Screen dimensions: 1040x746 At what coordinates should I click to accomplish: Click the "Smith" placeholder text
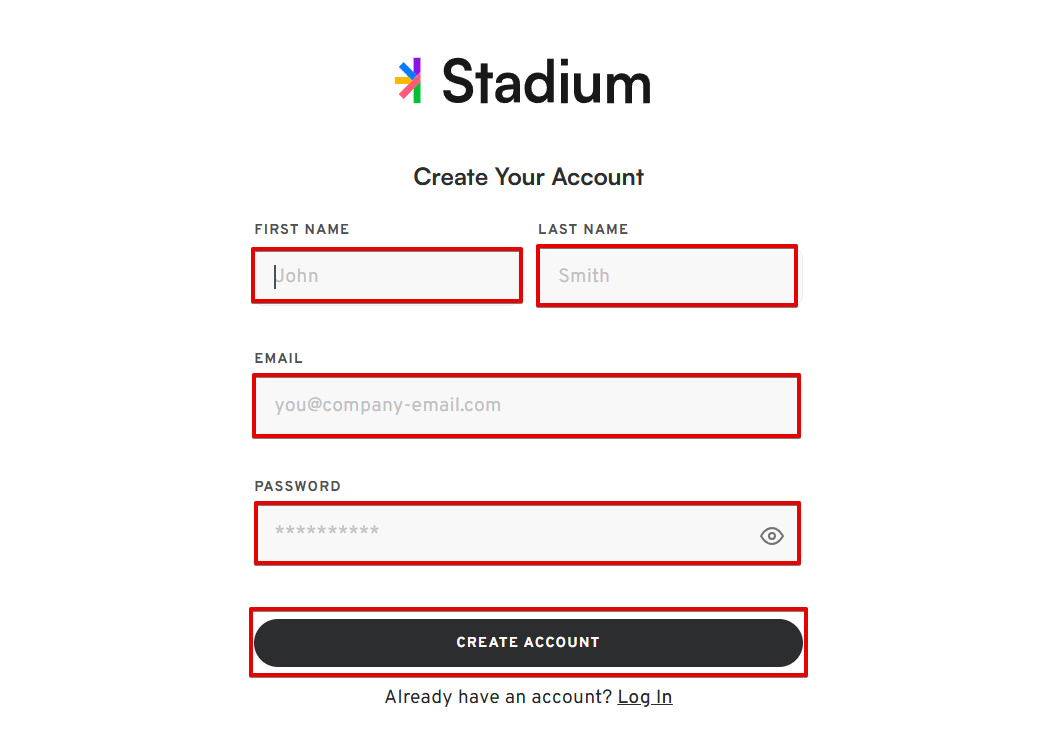click(x=584, y=276)
